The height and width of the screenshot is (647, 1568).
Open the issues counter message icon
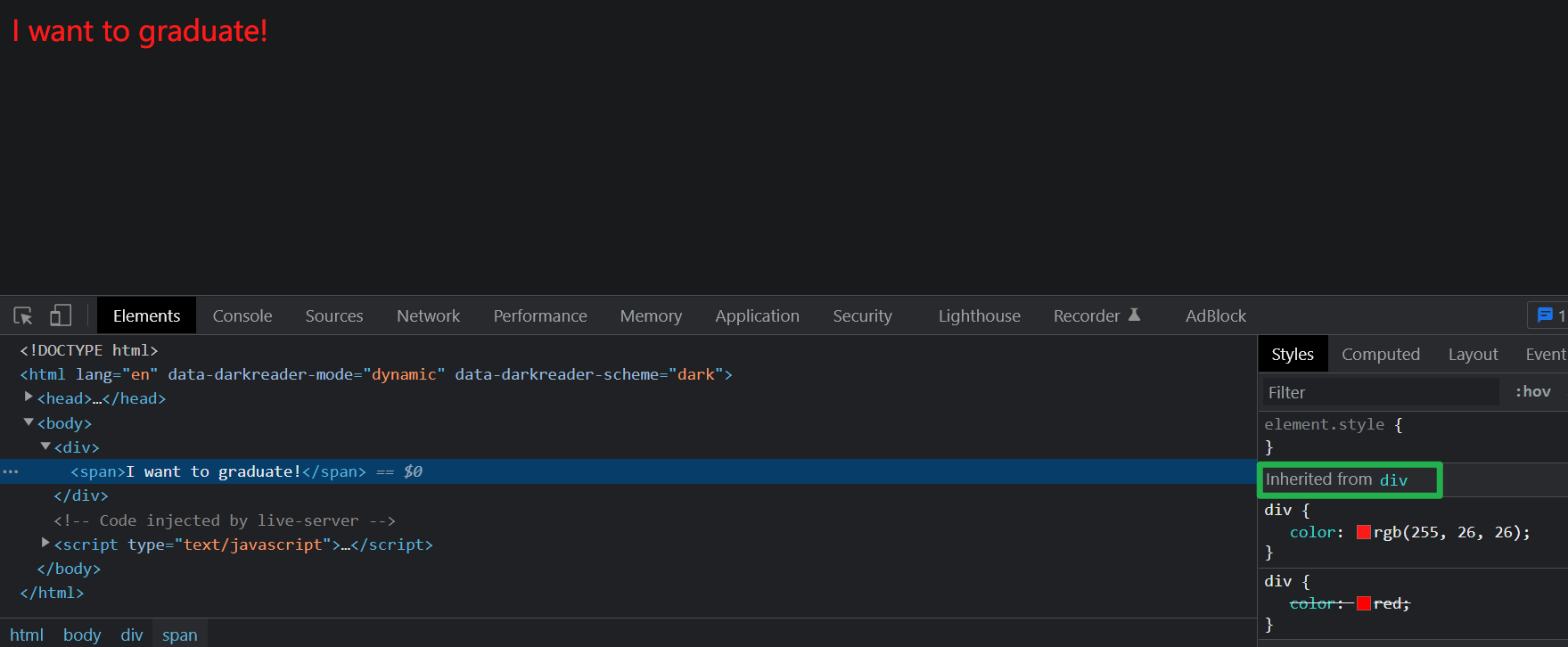point(1545,315)
